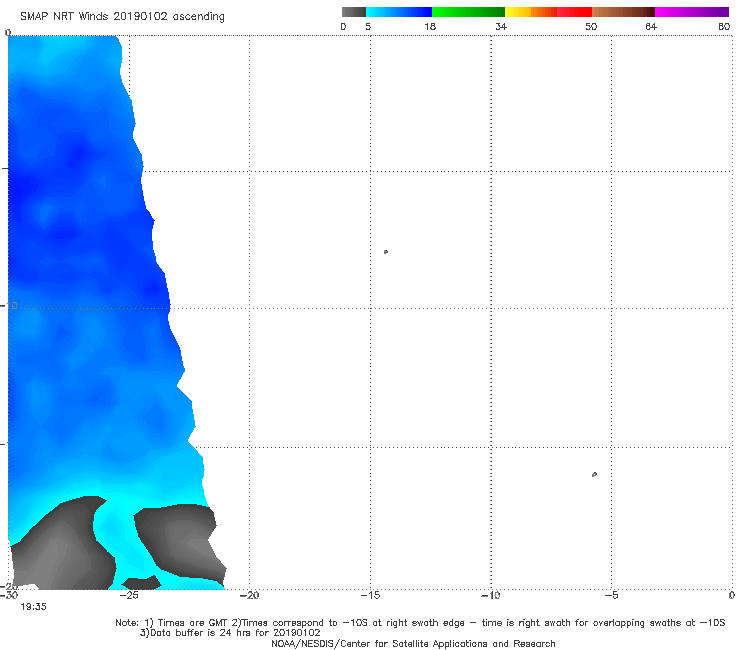Click the longitude axis label '-5'

pos(611,595)
